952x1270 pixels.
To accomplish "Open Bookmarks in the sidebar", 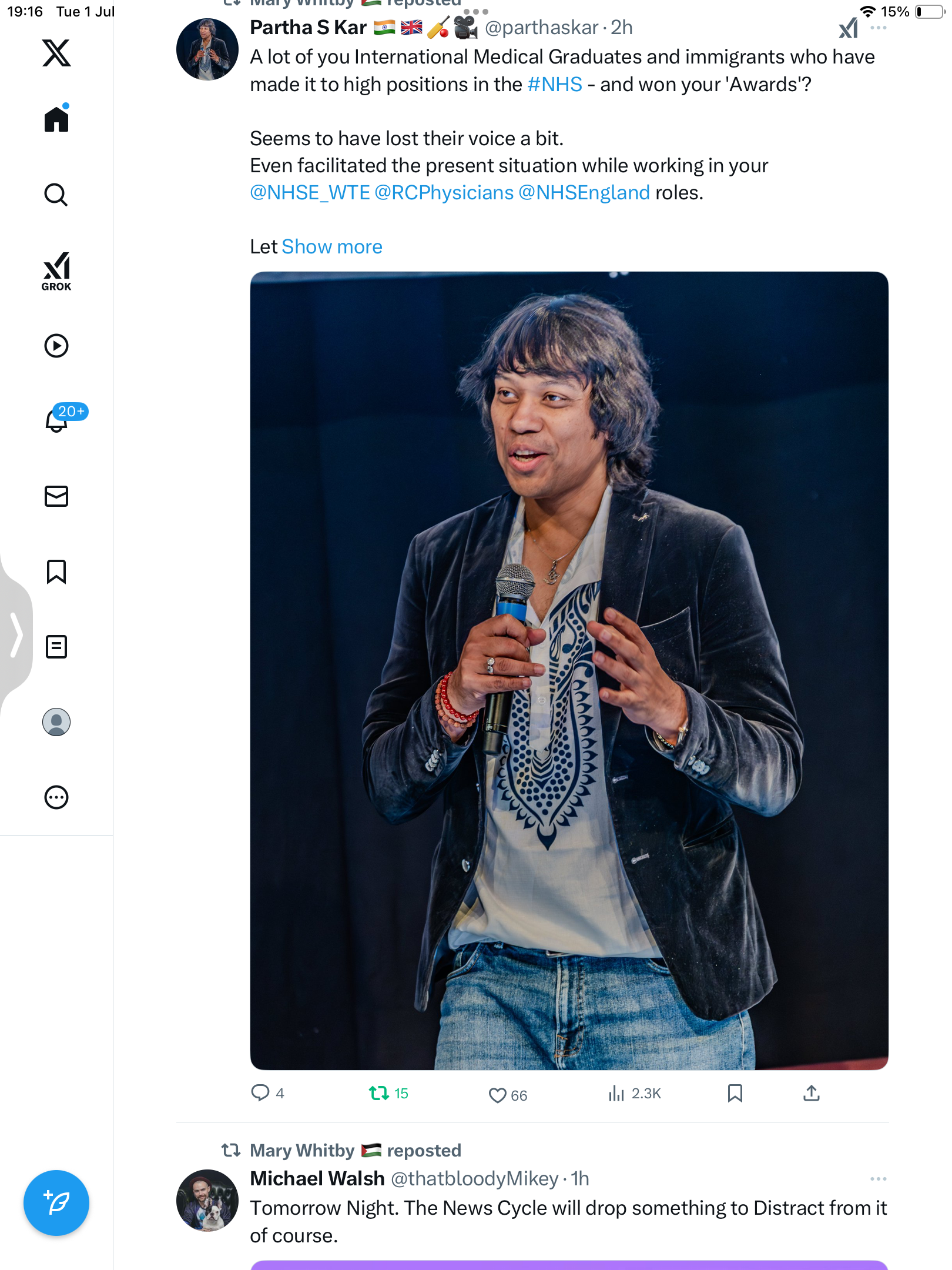I will 56,571.
